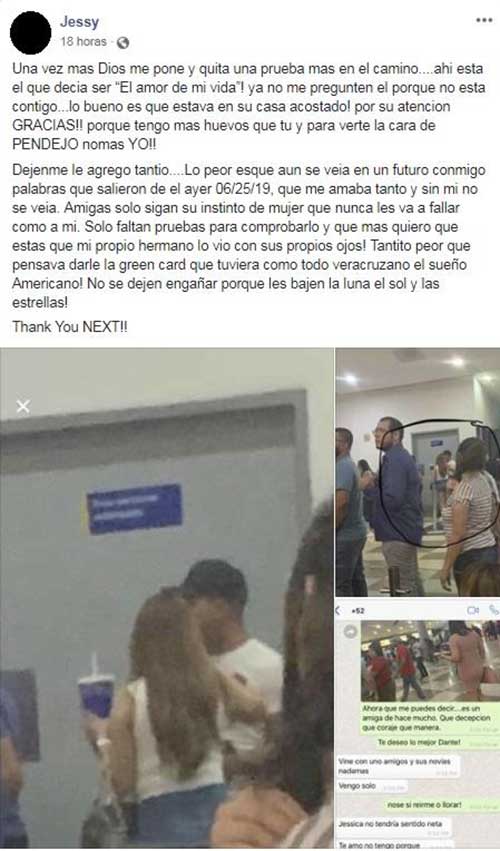This screenshot has height=851, width=500.
Task: Select the "Vengo solo" chat message
Action: pyautogui.click(x=372, y=785)
